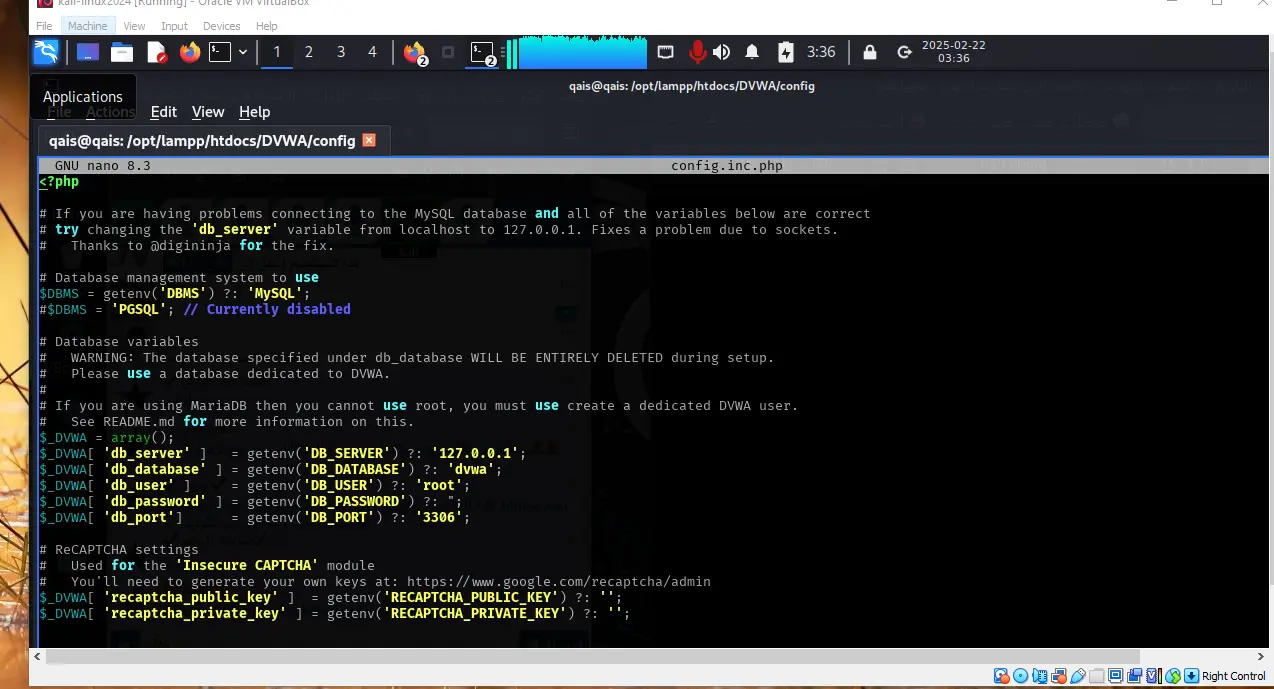Open VirtualBox network adapter indicator
The height and width of the screenshot is (689, 1274).
coord(1060,676)
